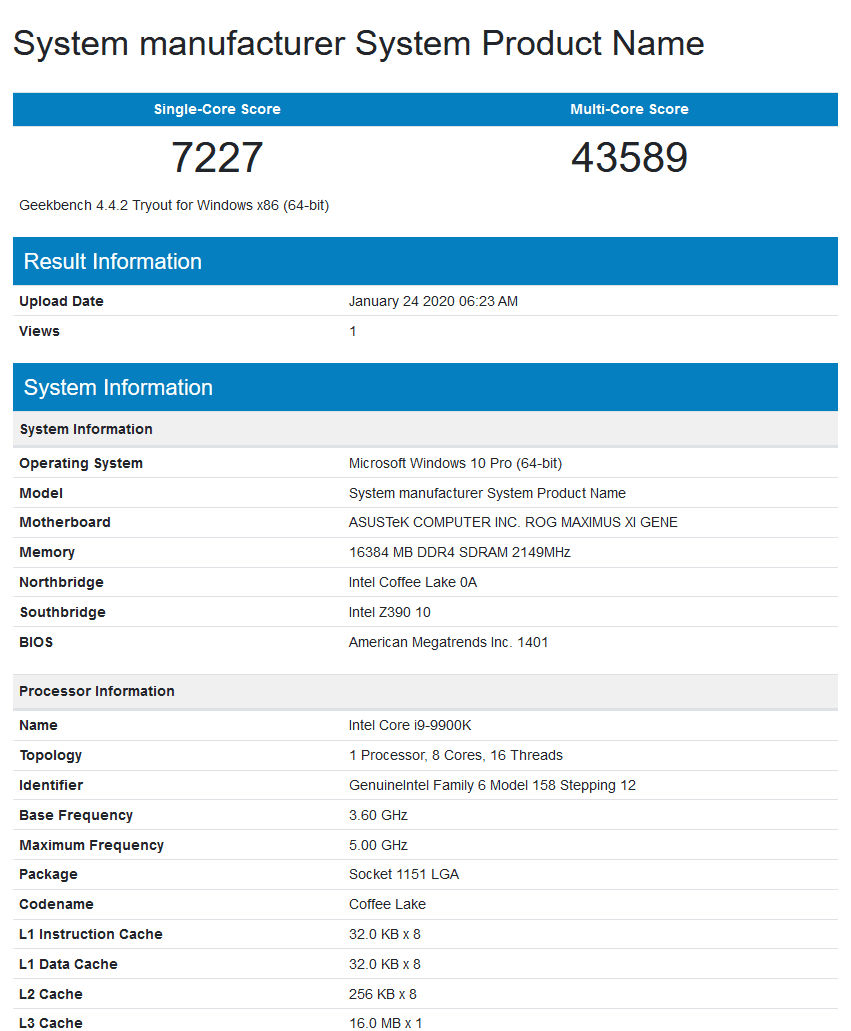Click the Motherboard label

pos(65,522)
